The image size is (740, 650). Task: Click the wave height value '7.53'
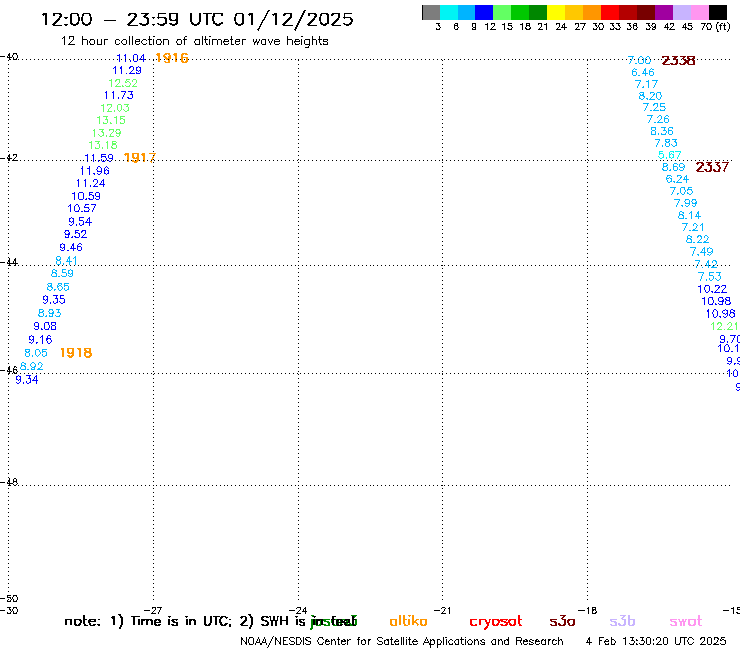coord(710,277)
